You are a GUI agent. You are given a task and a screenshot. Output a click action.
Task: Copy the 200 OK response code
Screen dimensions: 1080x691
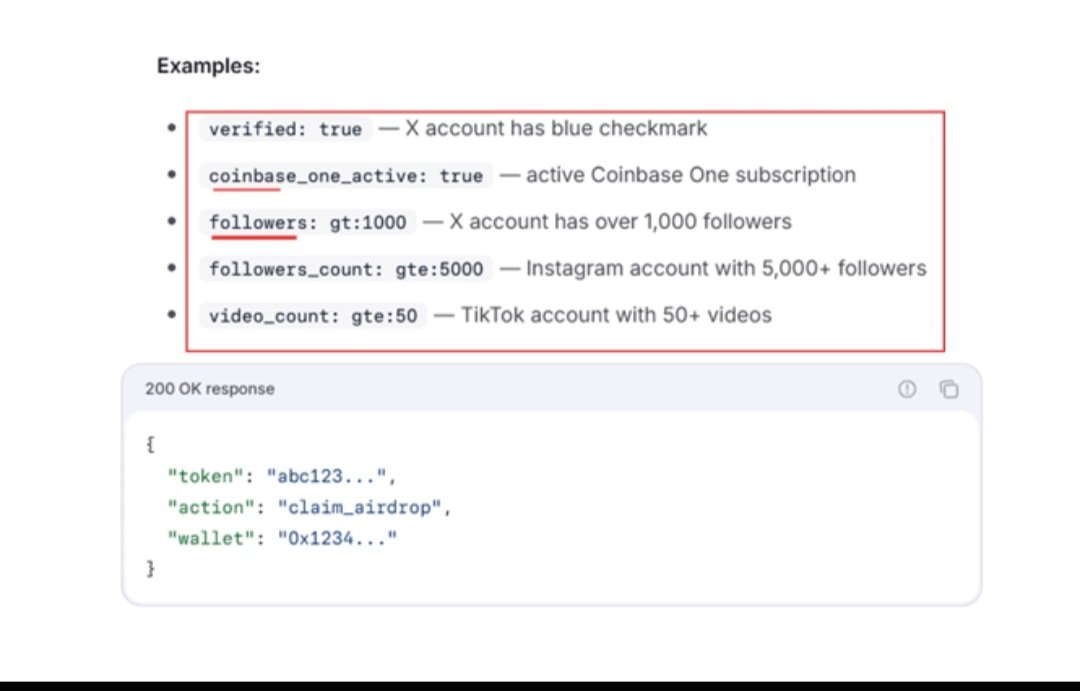click(x=948, y=389)
